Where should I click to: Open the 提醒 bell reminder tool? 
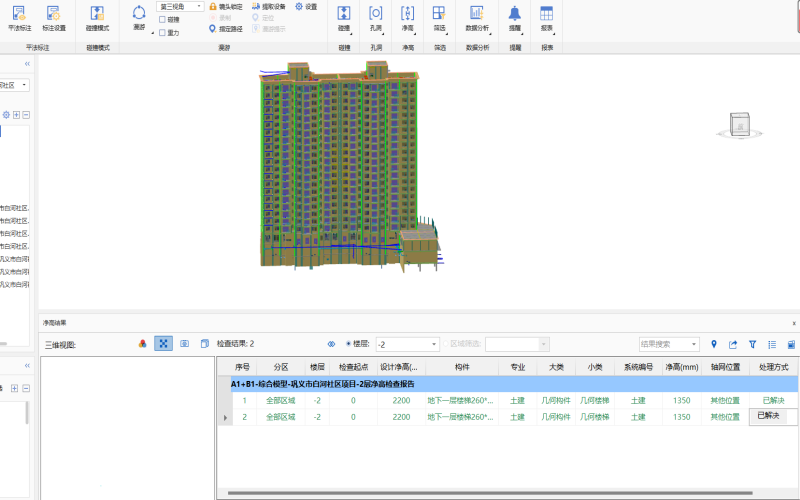pyautogui.click(x=515, y=19)
